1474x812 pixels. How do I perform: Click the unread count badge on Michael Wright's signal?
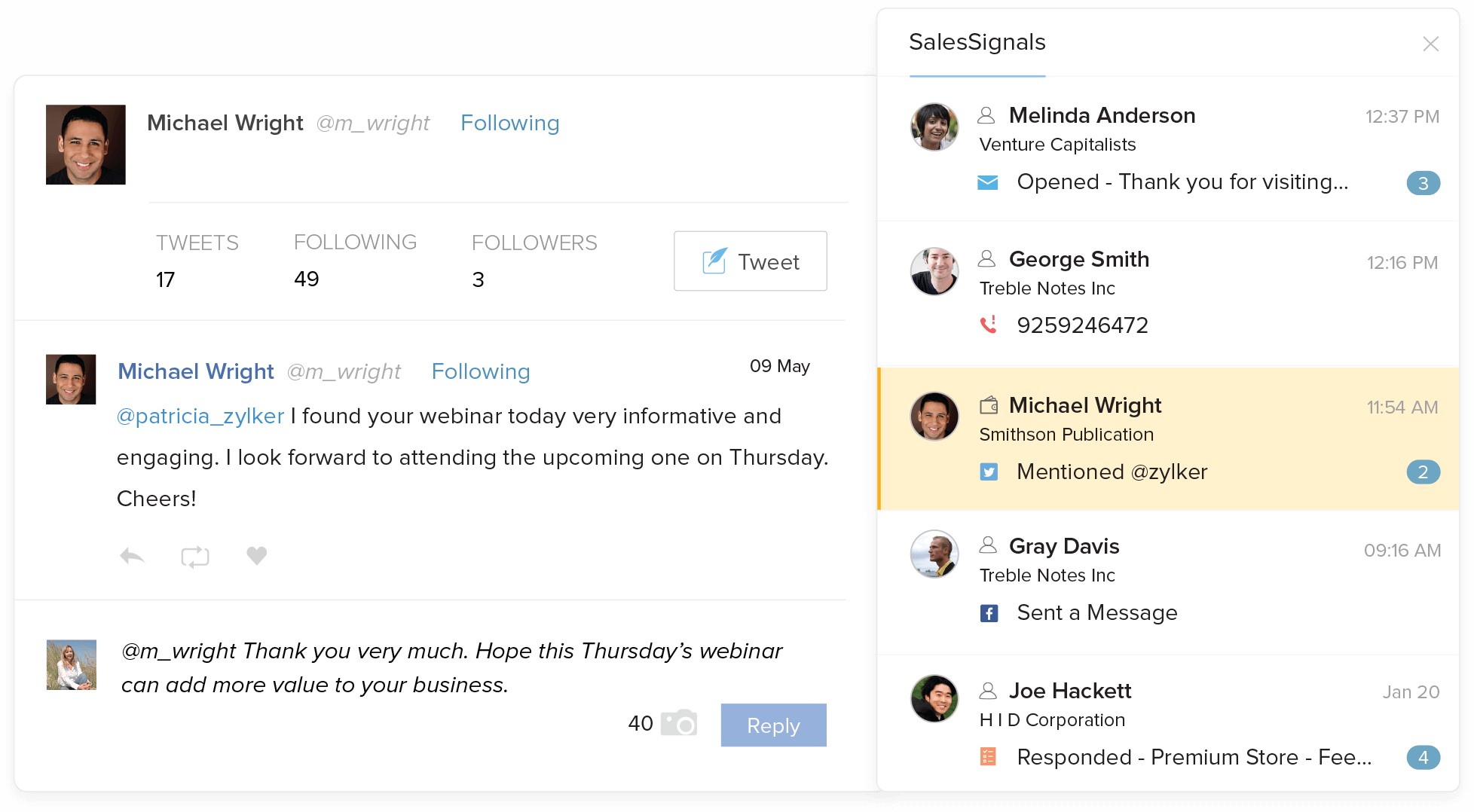(1423, 472)
